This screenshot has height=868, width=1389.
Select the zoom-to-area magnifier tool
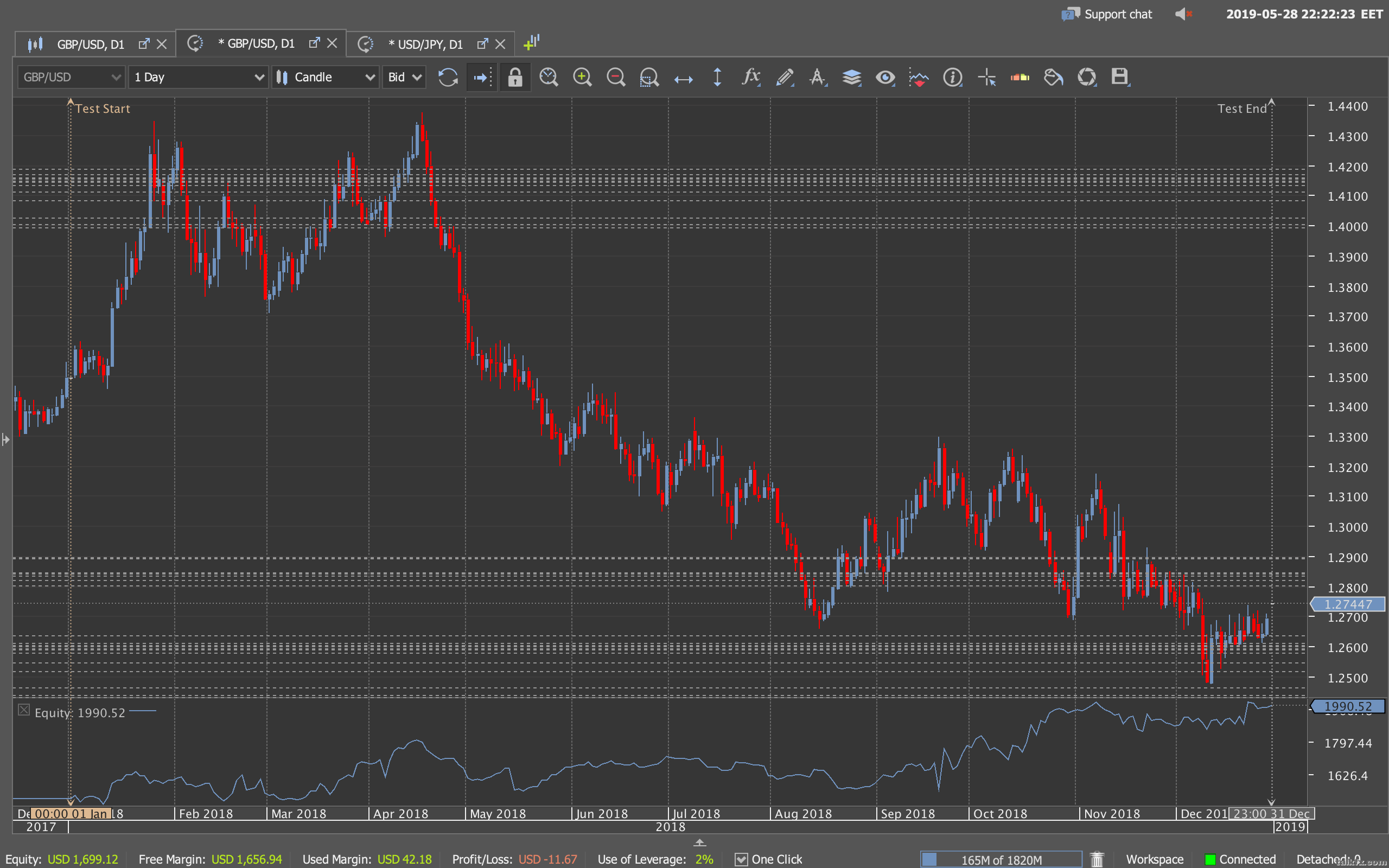coord(649,77)
